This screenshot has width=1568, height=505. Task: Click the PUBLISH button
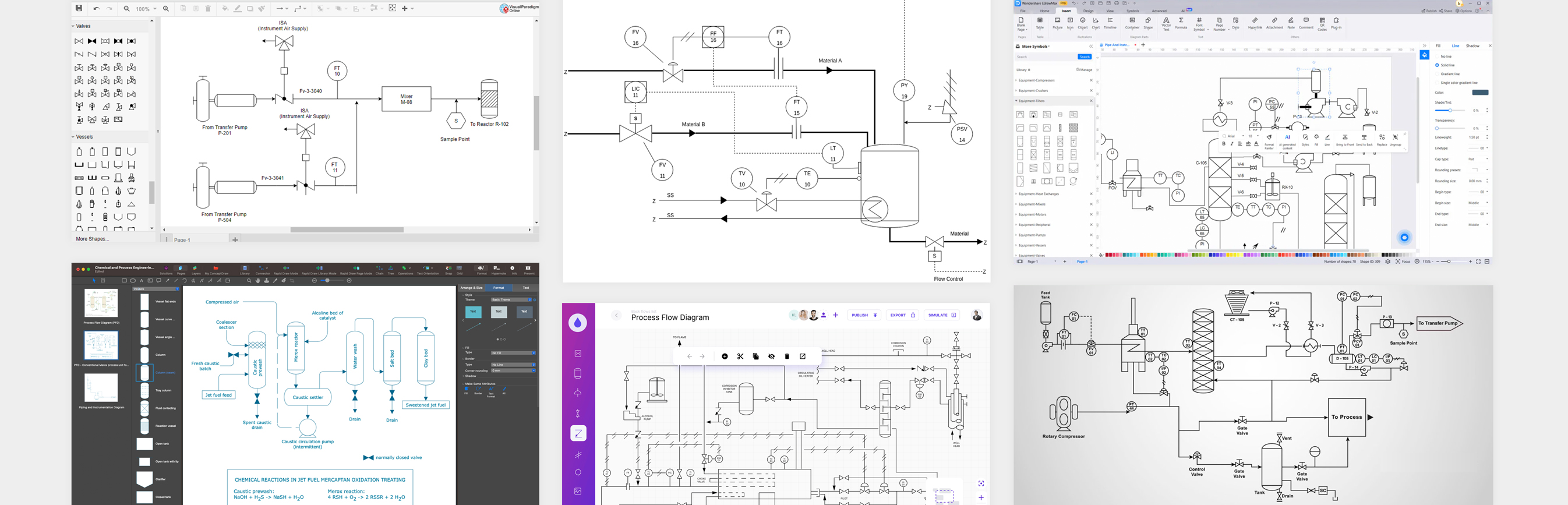pos(864,315)
